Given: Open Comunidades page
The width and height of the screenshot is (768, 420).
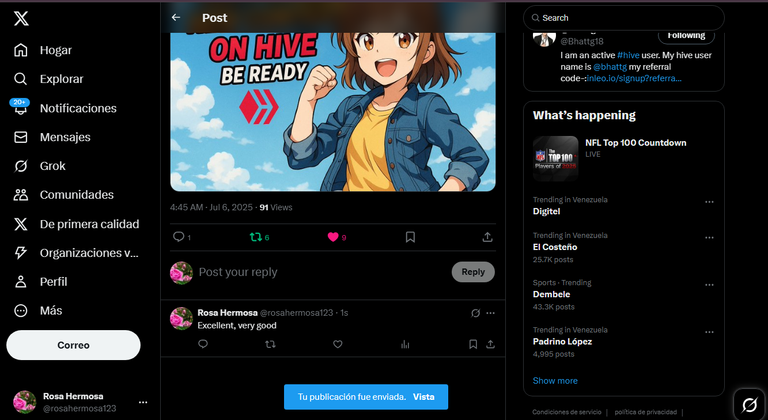Looking at the screenshot, I should tap(64, 195).
